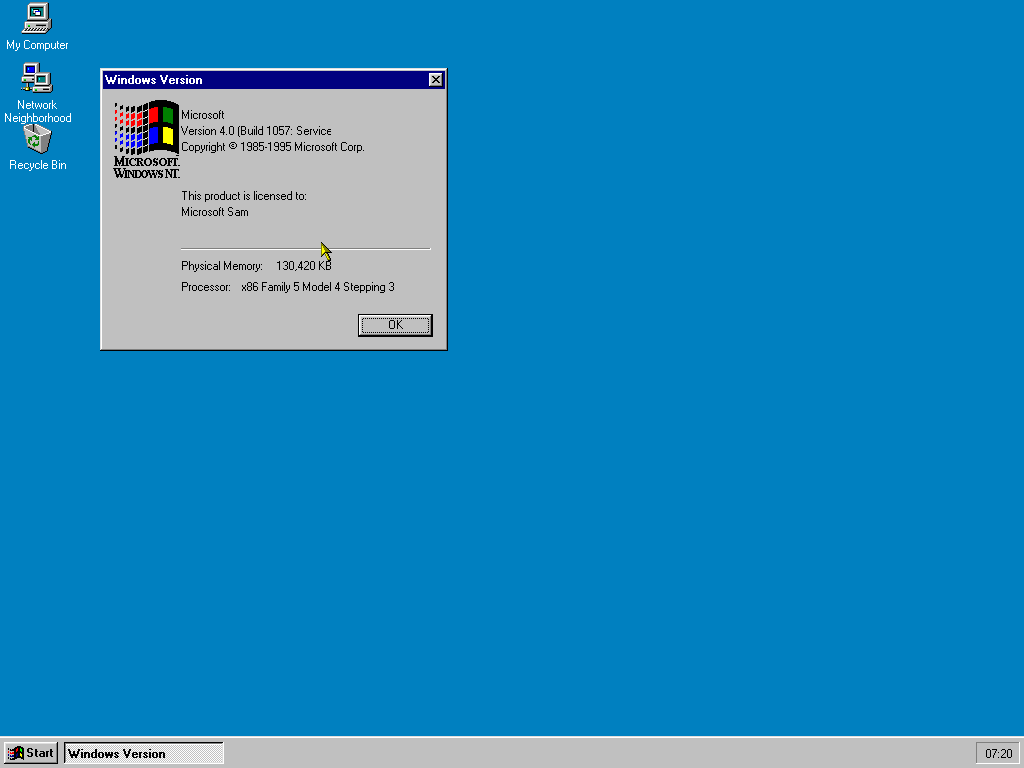Click the "Processor:" label
Image resolution: width=1024 pixels, height=768 pixels.
206,287
